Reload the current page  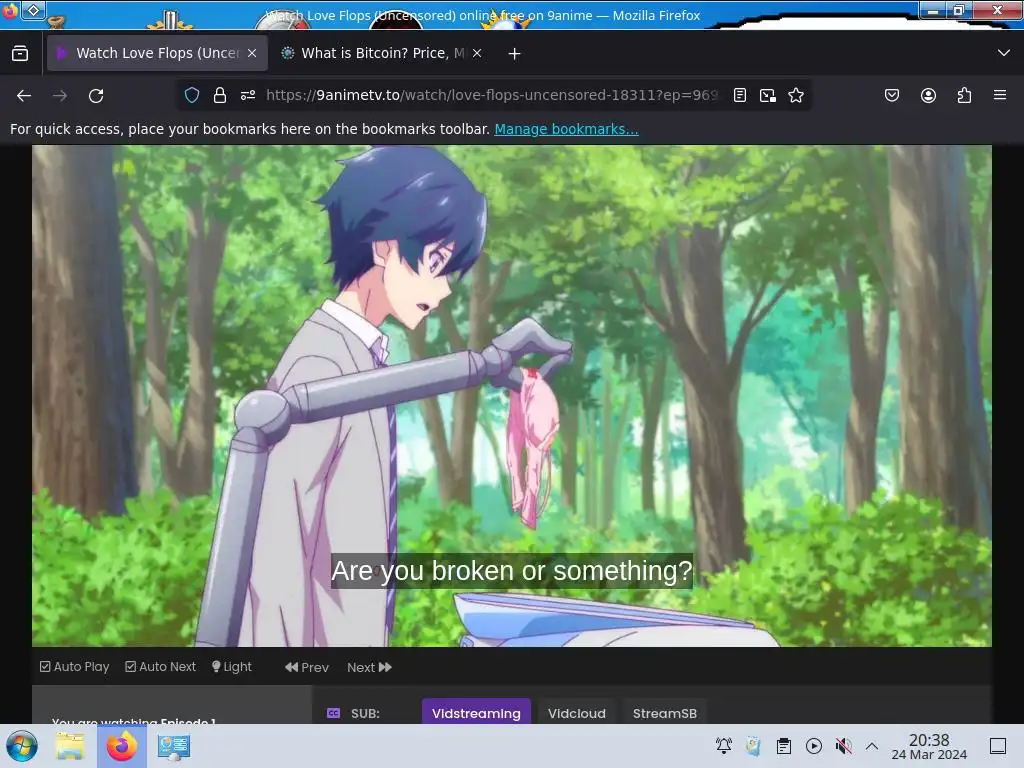96,96
